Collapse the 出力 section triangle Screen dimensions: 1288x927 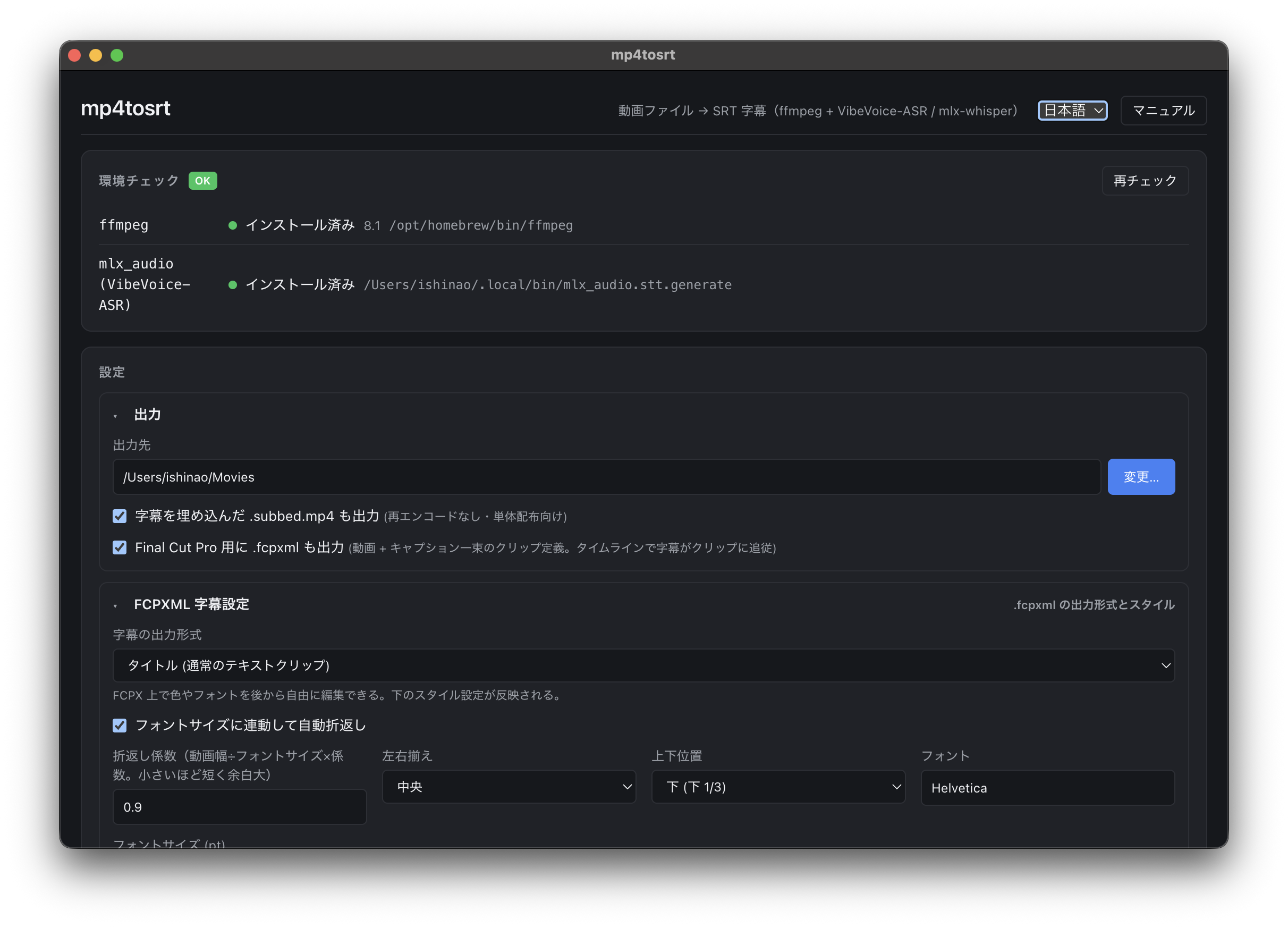[x=115, y=416]
